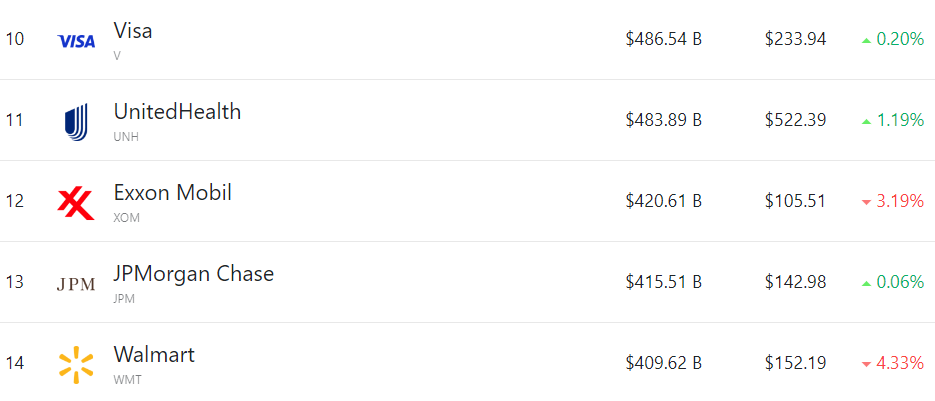Click the XOM ticker label

pos(126,218)
